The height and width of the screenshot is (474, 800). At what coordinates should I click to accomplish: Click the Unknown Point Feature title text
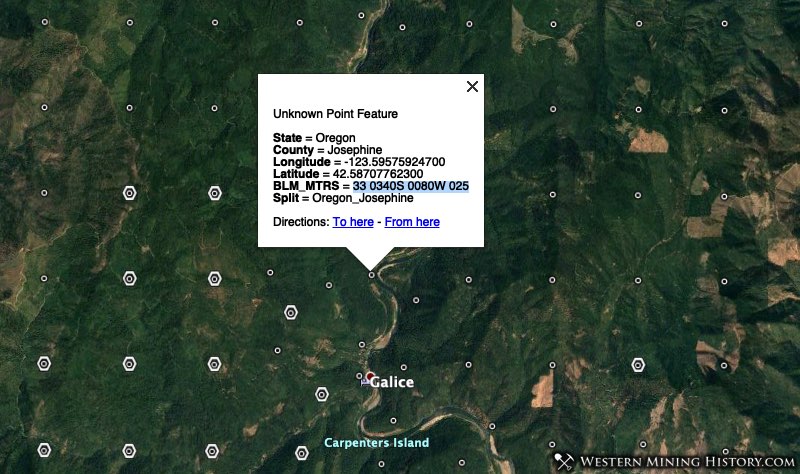(335, 114)
